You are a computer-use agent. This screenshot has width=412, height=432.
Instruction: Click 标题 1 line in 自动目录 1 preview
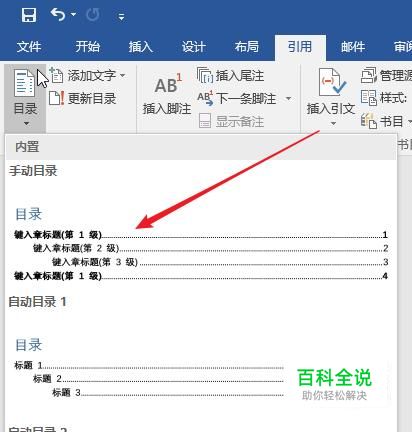coord(149,366)
